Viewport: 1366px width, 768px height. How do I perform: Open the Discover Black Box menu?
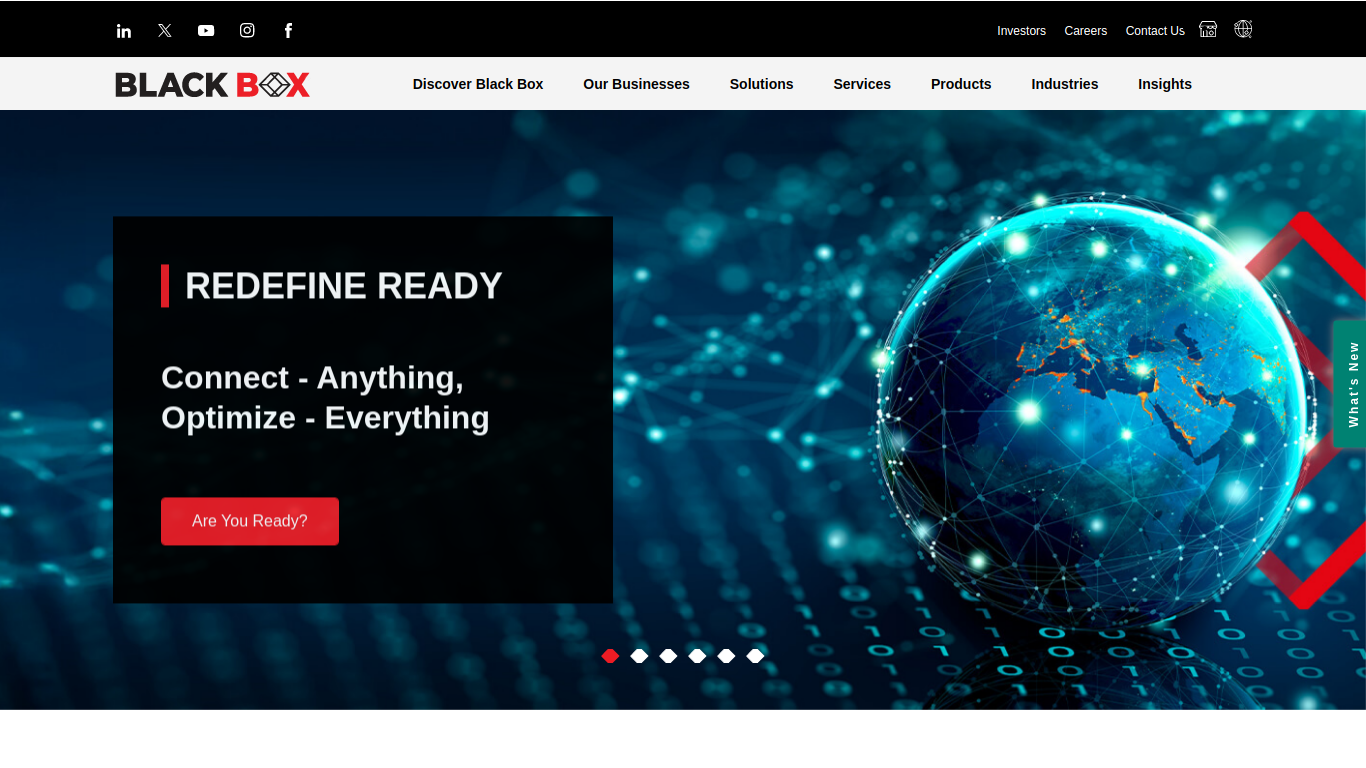coord(478,84)
